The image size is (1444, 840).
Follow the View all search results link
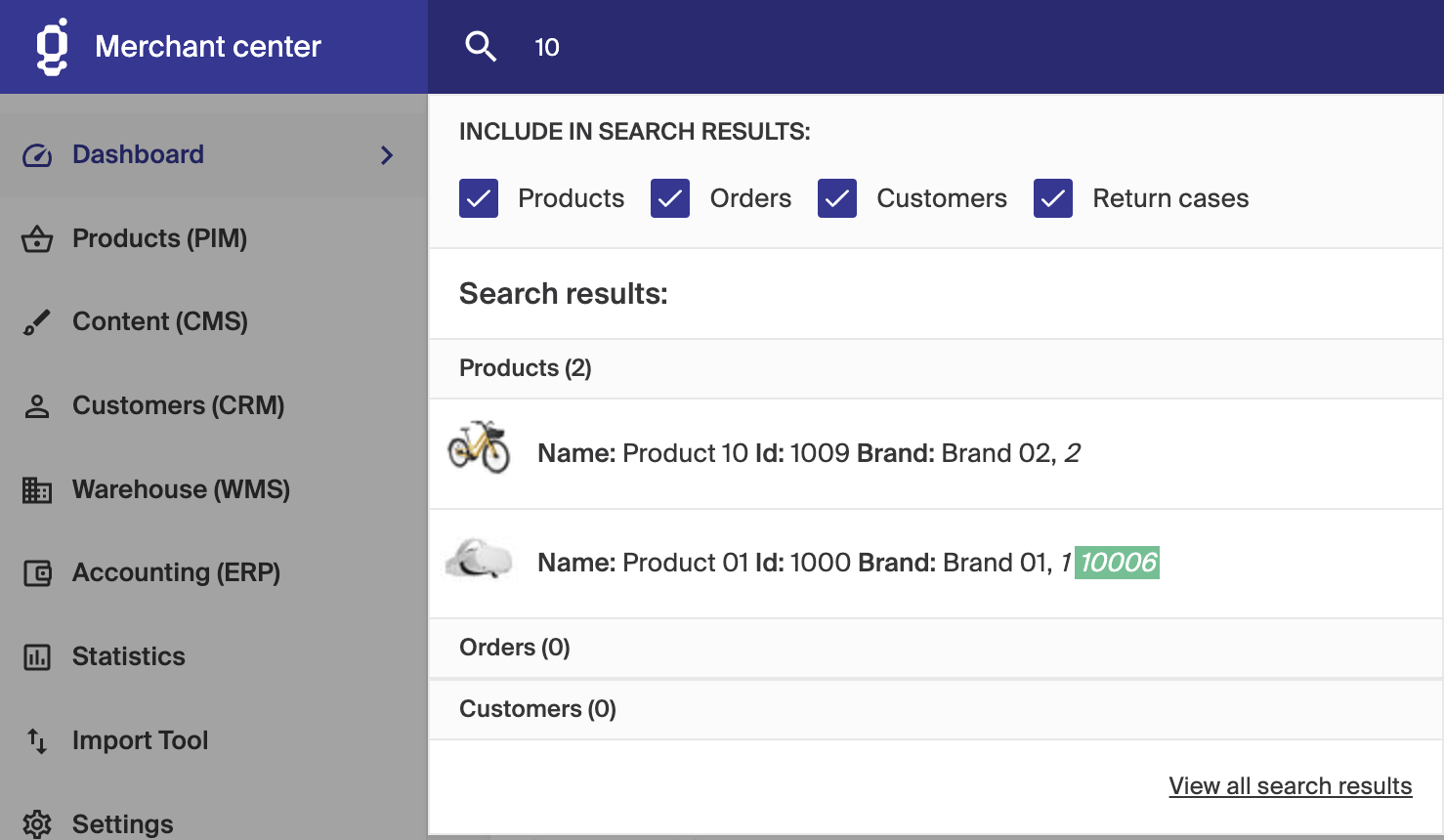pyautogui.click(x=1290, y=786)
